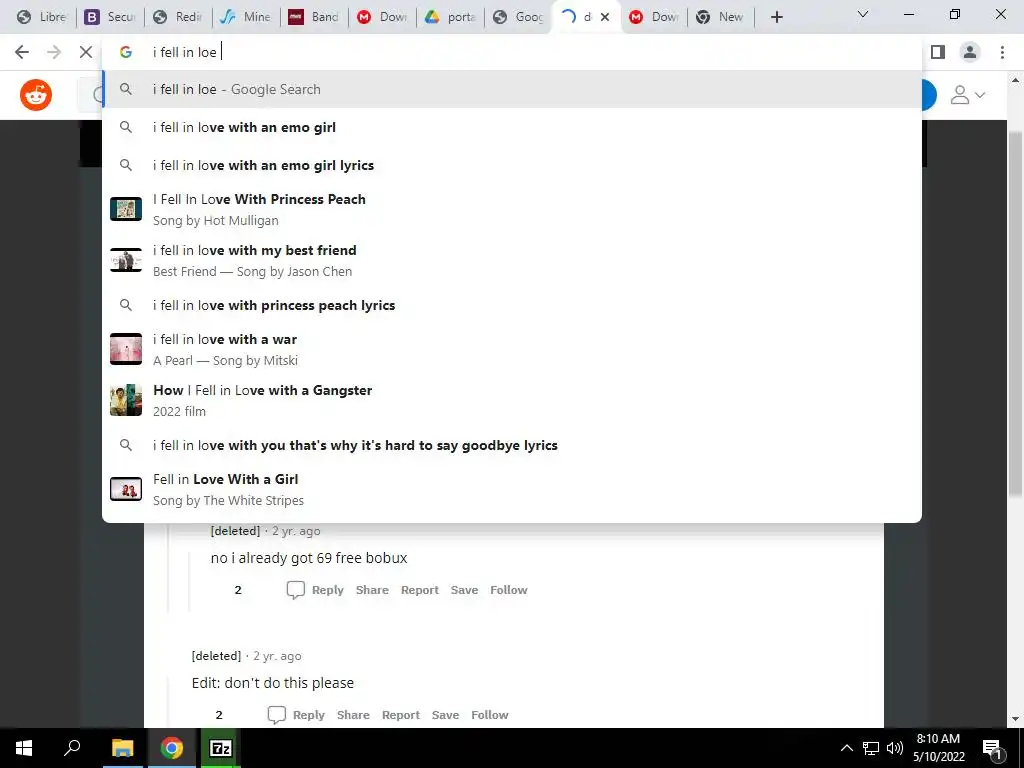Stop page loading with the X button
This screenshot has height=768, width=1024.
[86, 52]
